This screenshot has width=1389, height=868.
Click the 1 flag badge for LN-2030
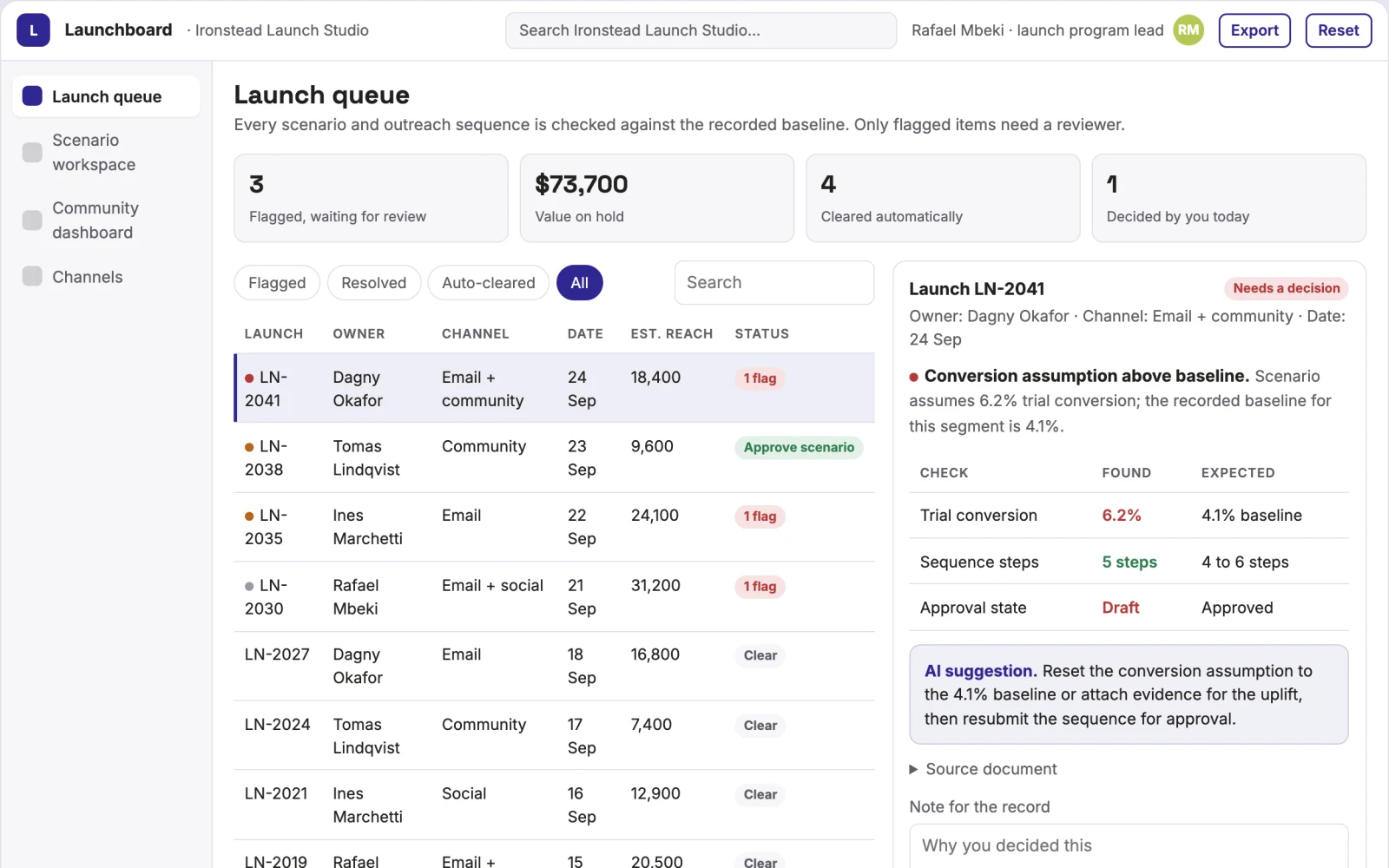pyautogui.click(x=760, y=587)
